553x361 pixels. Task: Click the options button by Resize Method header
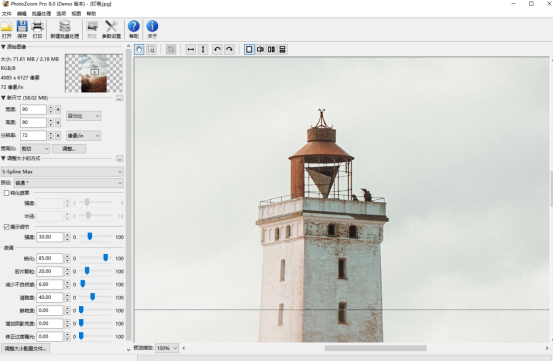(120, 159)
